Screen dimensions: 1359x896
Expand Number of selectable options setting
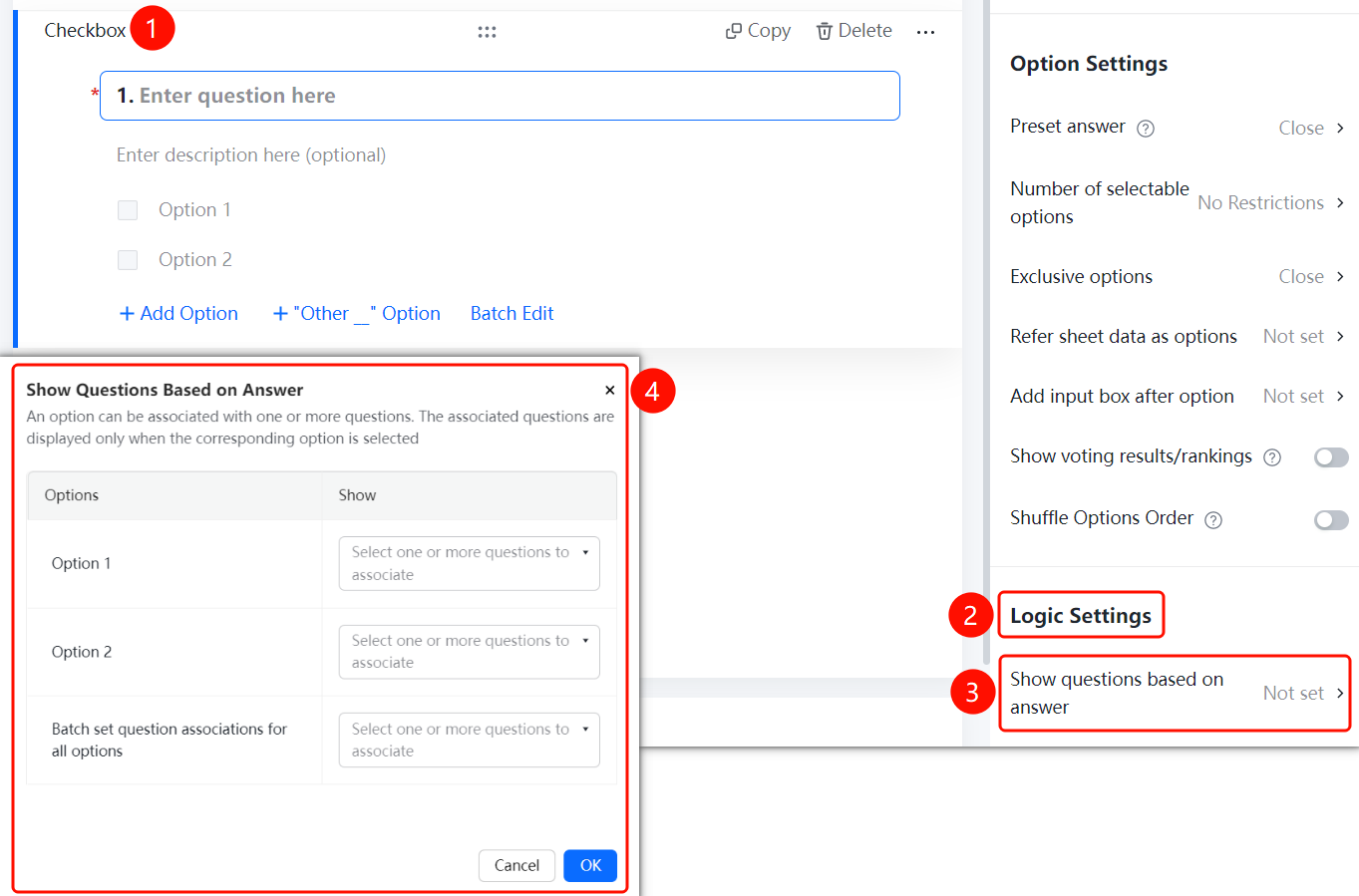point(1177,202)
